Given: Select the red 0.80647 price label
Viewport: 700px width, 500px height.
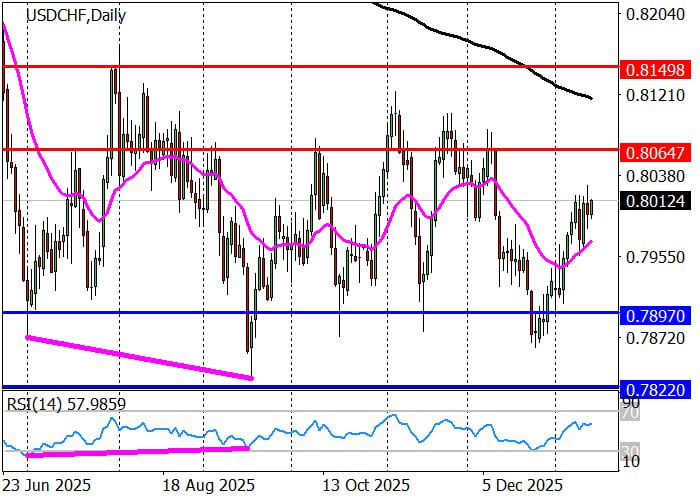Looking at the screenshot, I should [651, 152].
